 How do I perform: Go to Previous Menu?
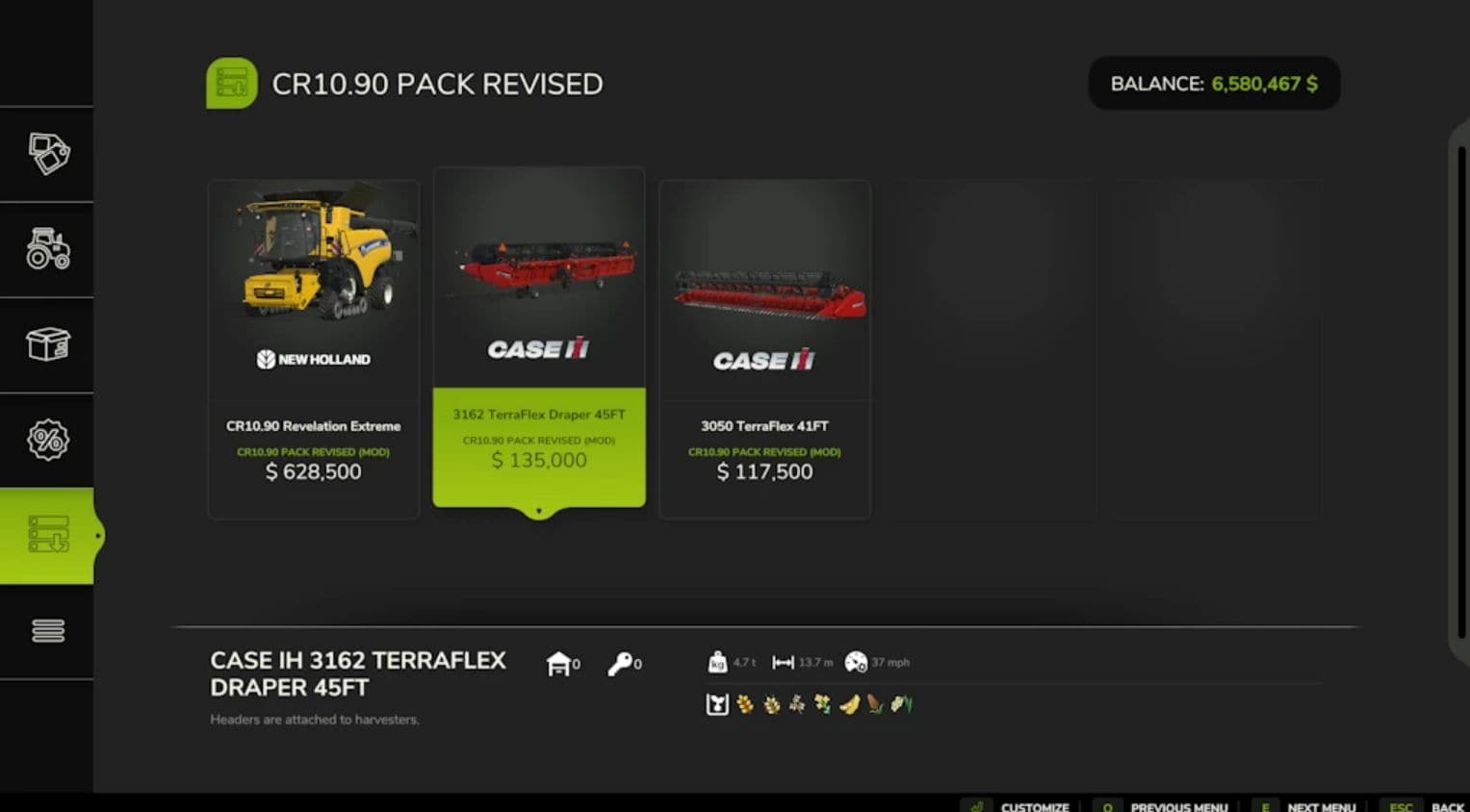(x=1163, y=806)
